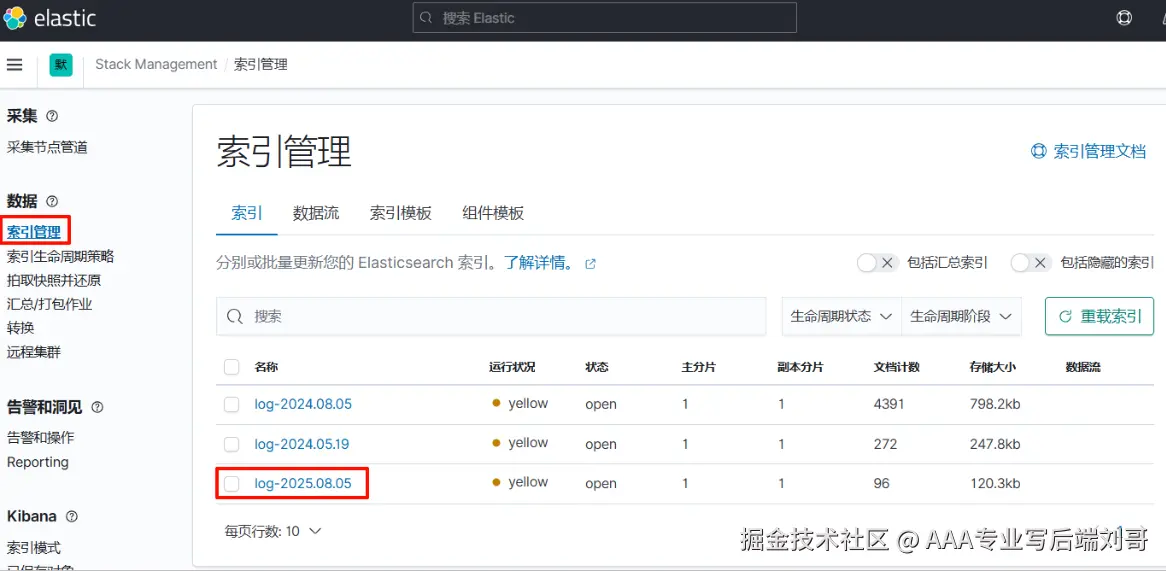Switch to the 索引模板 tab
1166x571 pixels.
pos(401,213)
